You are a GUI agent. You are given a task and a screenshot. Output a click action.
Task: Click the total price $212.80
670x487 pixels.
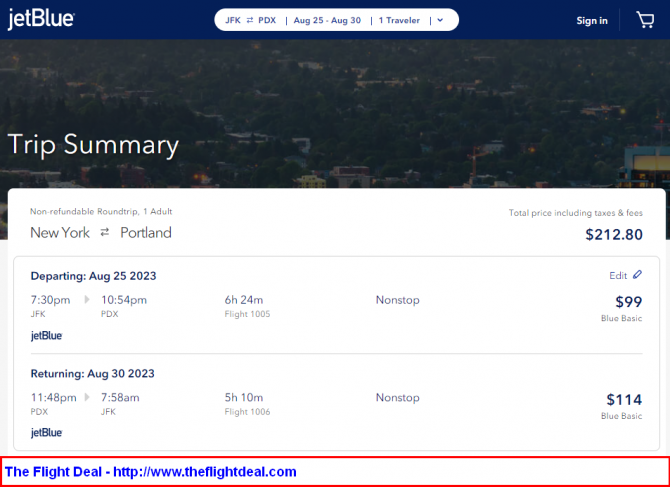(614, 235)
